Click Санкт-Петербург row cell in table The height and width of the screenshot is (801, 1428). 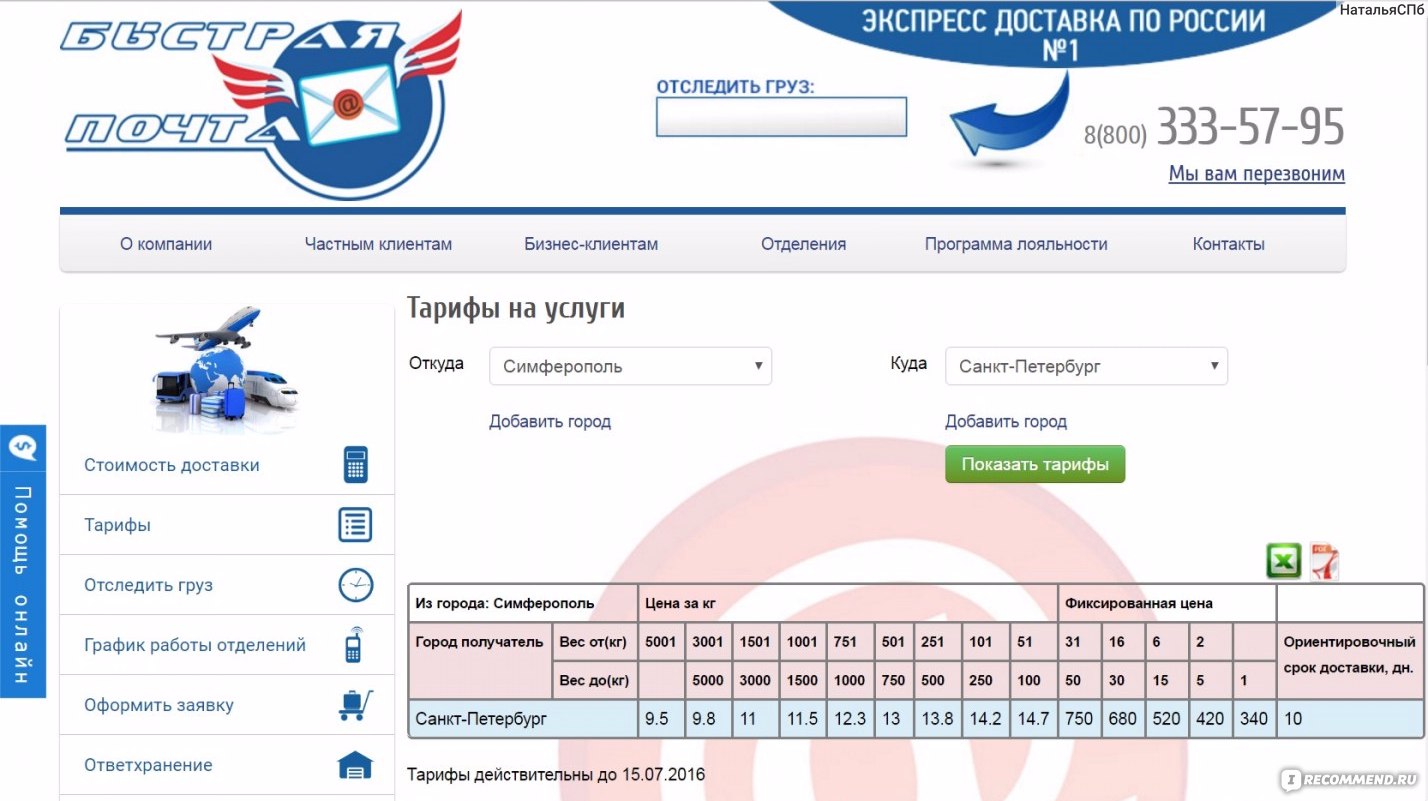click(523, 719)
